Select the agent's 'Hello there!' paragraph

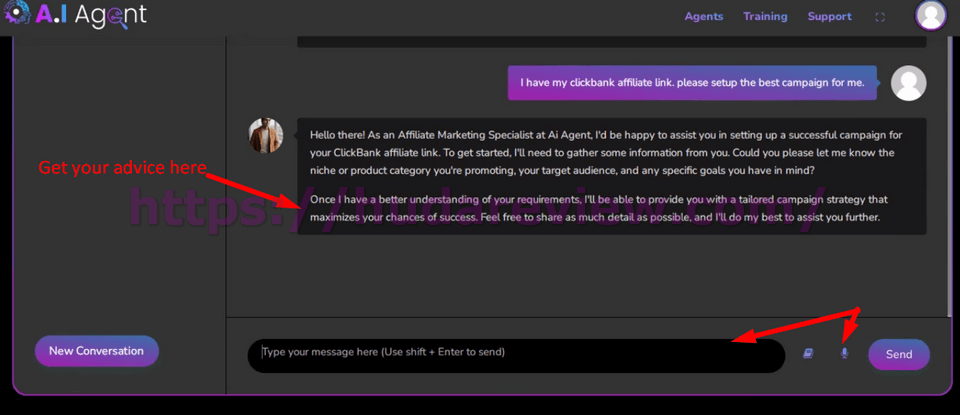[x=607, y=153]
